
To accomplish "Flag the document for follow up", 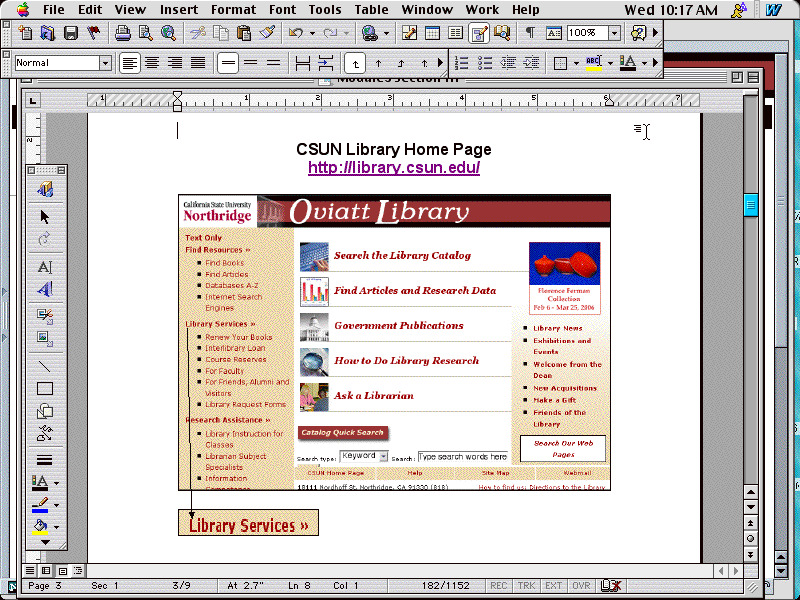I will tap(93, 33).
